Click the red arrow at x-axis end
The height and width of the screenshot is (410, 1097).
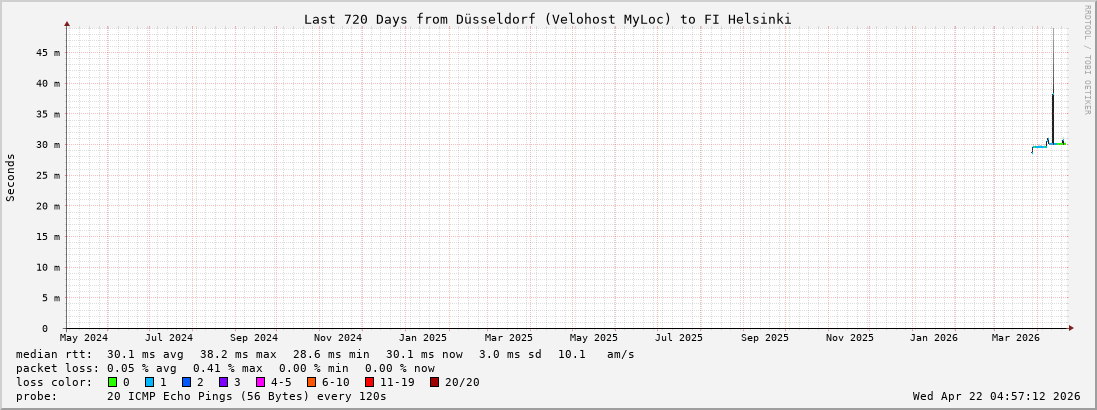[x=1071, y=328]
